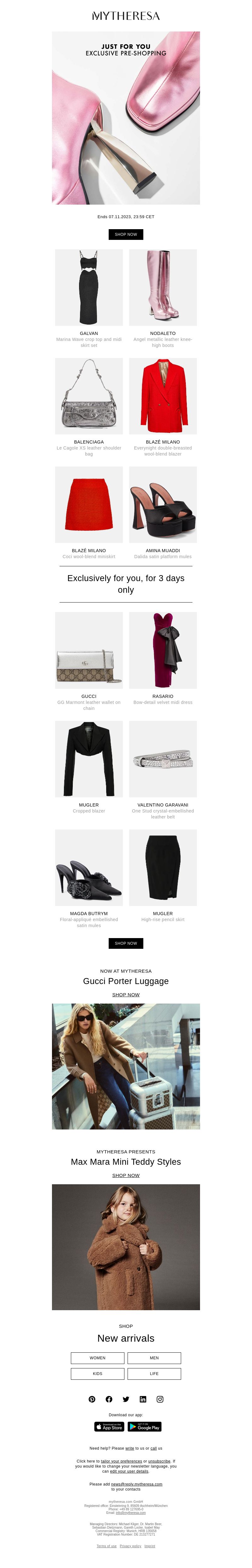Open the Pinterest social icon
The image size is (252, 1568).
92,1399
